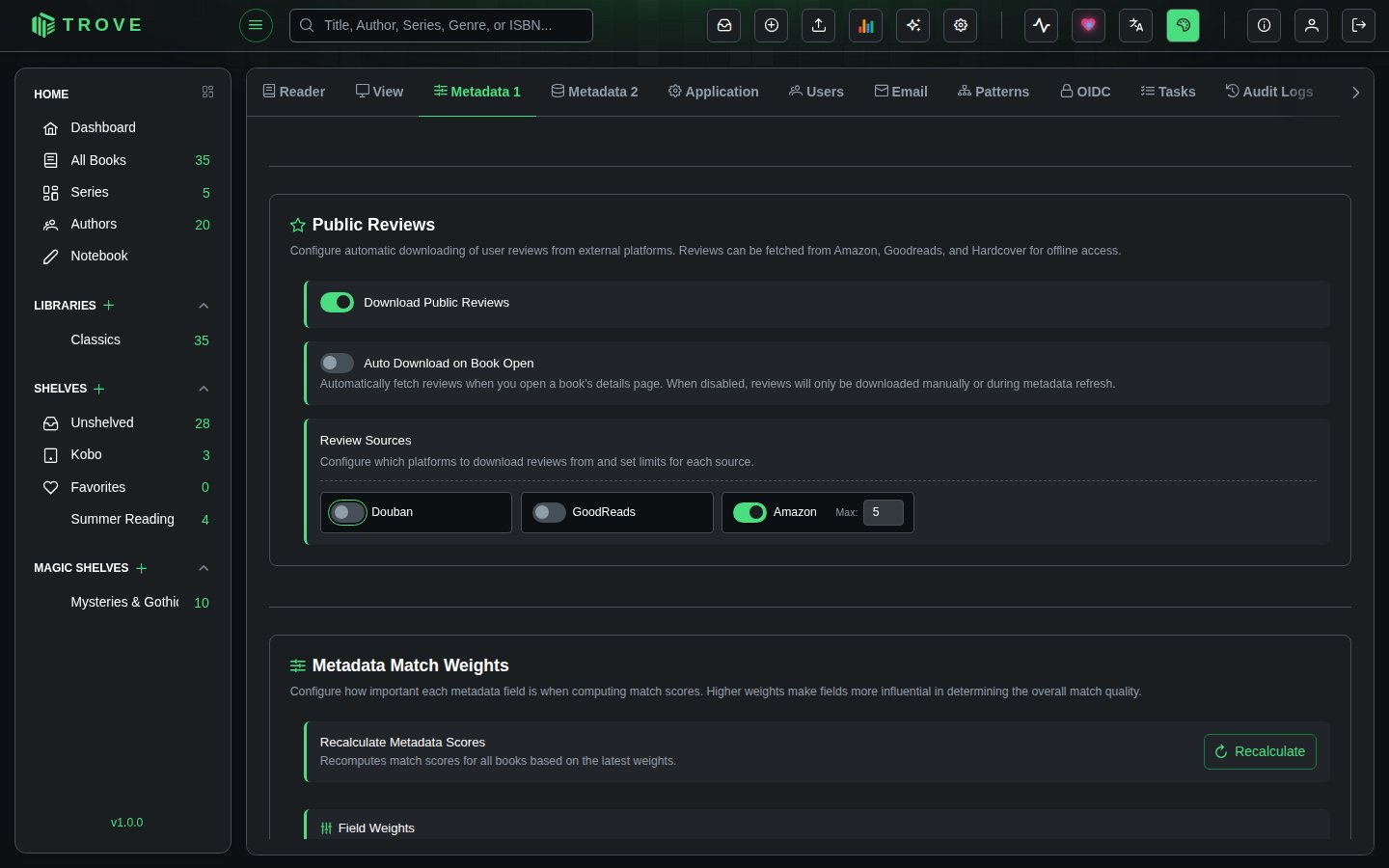Click the logout icon

pyautogui.click(x=1358, y=26)
